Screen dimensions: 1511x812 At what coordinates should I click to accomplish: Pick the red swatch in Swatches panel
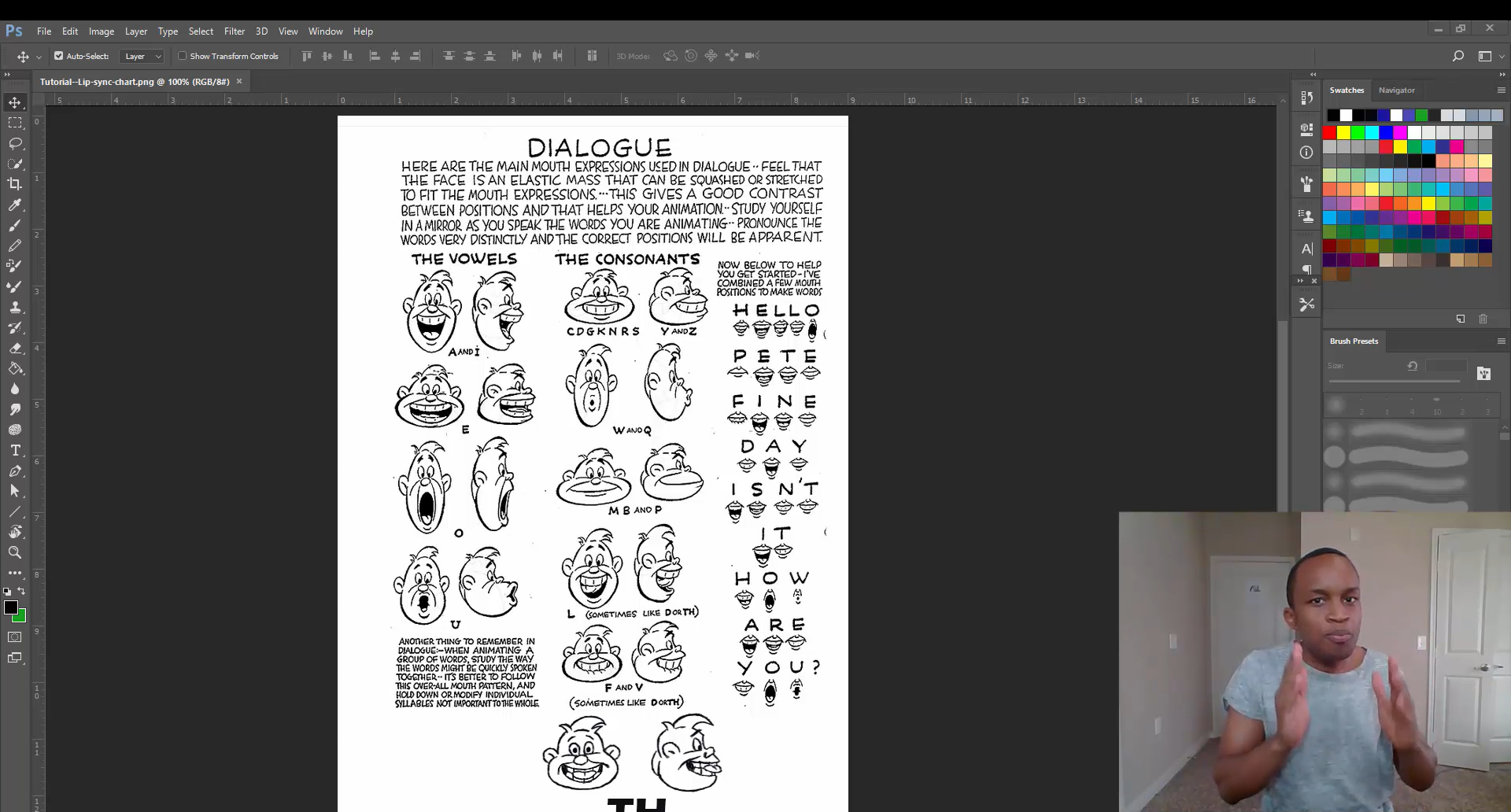(1330, 133)
